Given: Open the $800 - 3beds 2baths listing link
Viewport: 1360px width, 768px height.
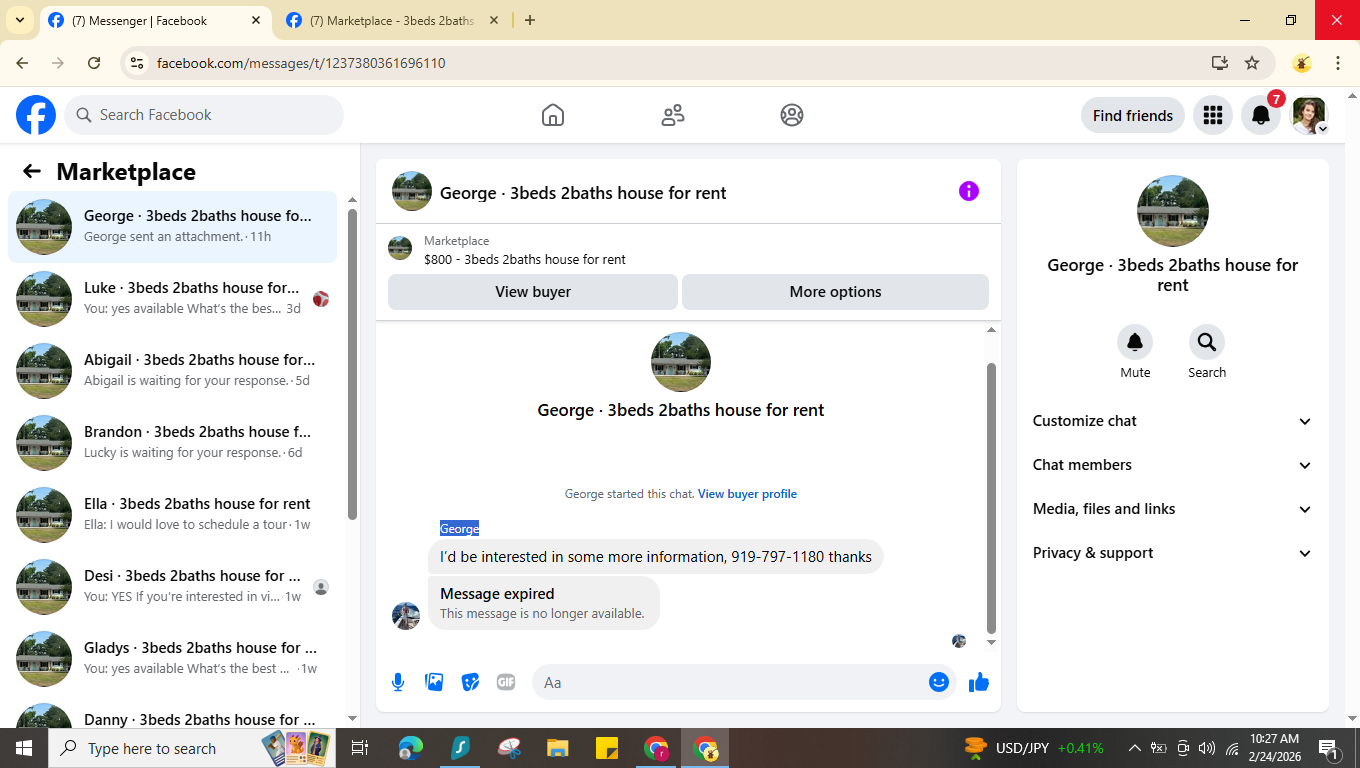Looking at the screenshot, I should (525, 259).
